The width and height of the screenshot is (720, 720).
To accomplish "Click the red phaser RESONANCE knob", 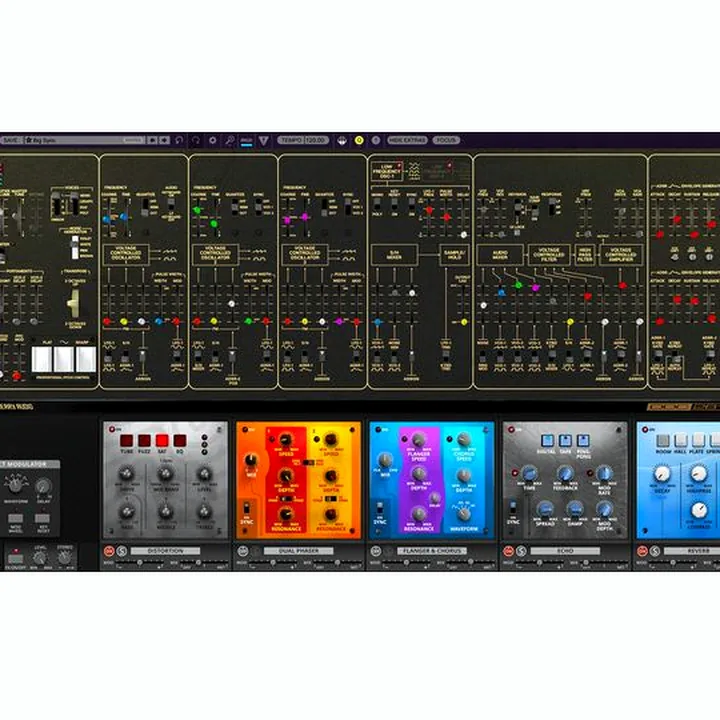I will (x=285, y=514).
